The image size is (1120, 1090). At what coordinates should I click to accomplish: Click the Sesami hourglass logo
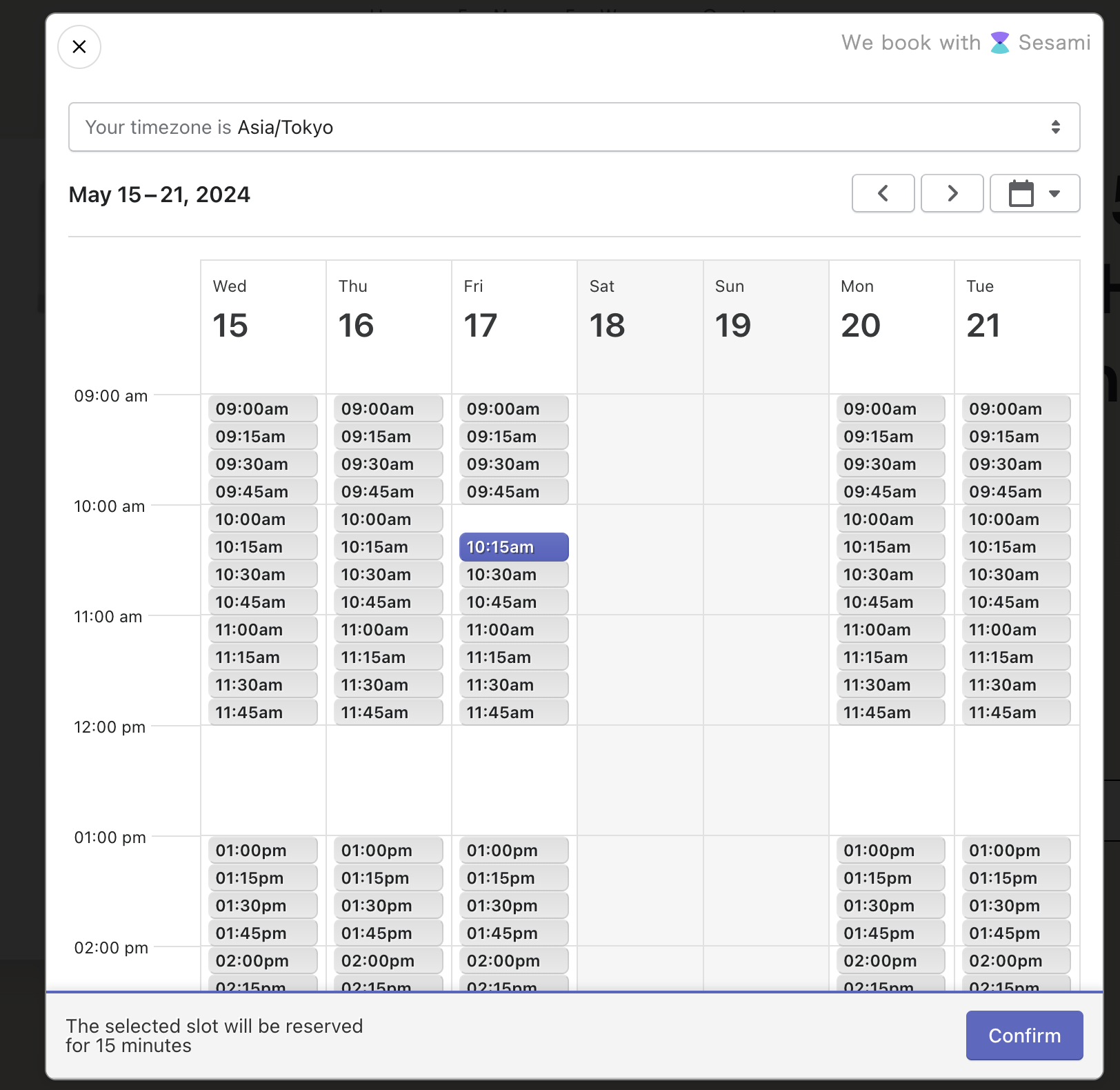tap(1000, 42)
